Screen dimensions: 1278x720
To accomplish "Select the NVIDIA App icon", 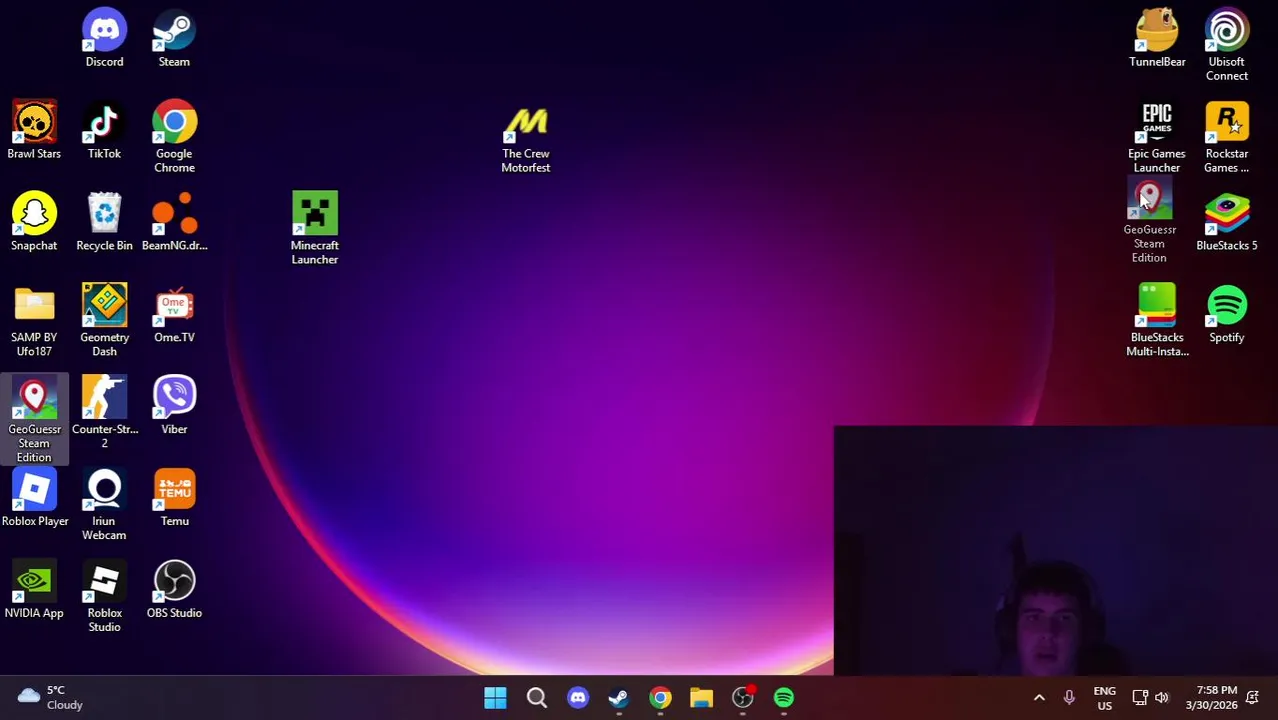I will [x=34, y=590].
